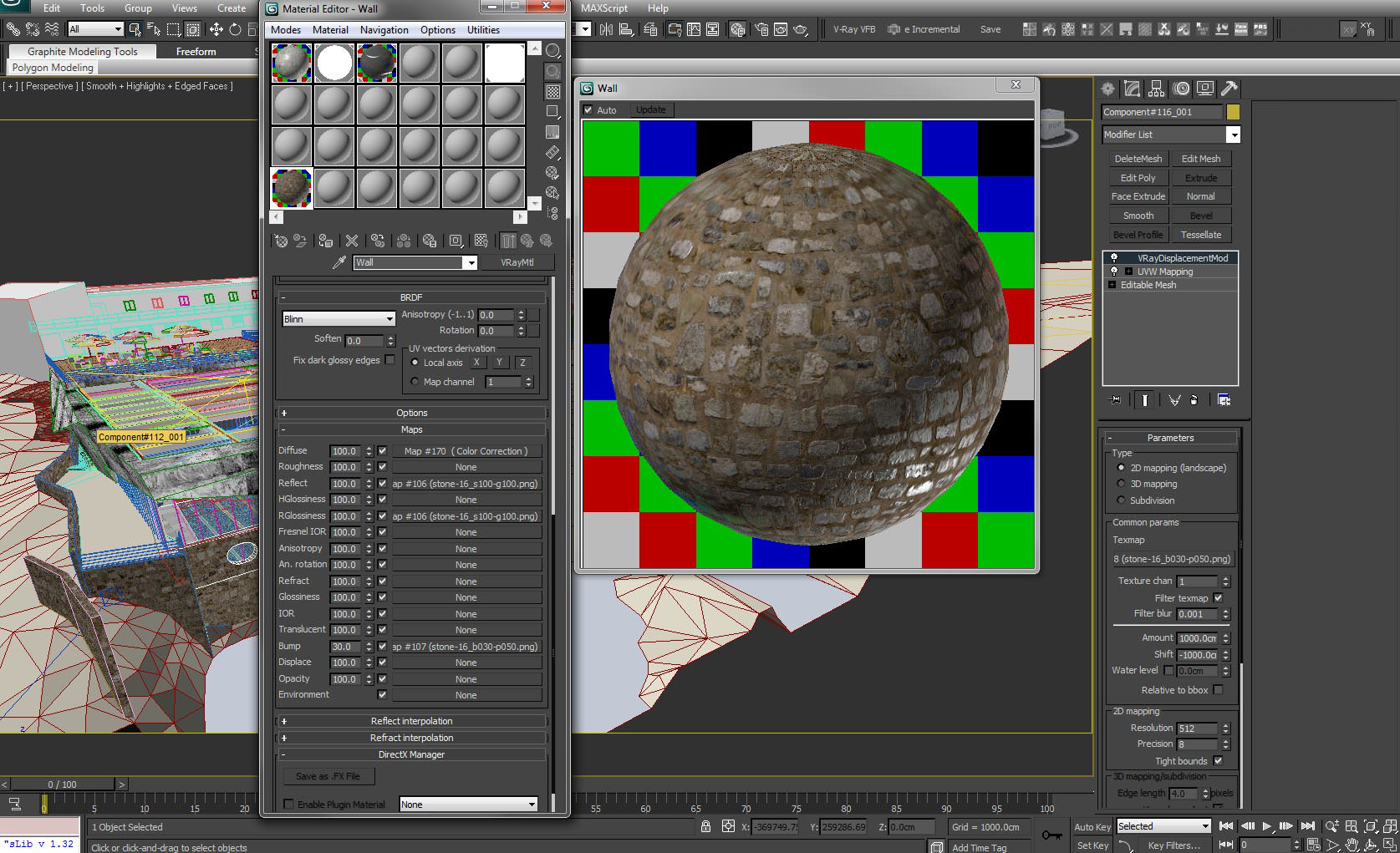
Task: Select Map channel radio button
Action: (415, 382)
